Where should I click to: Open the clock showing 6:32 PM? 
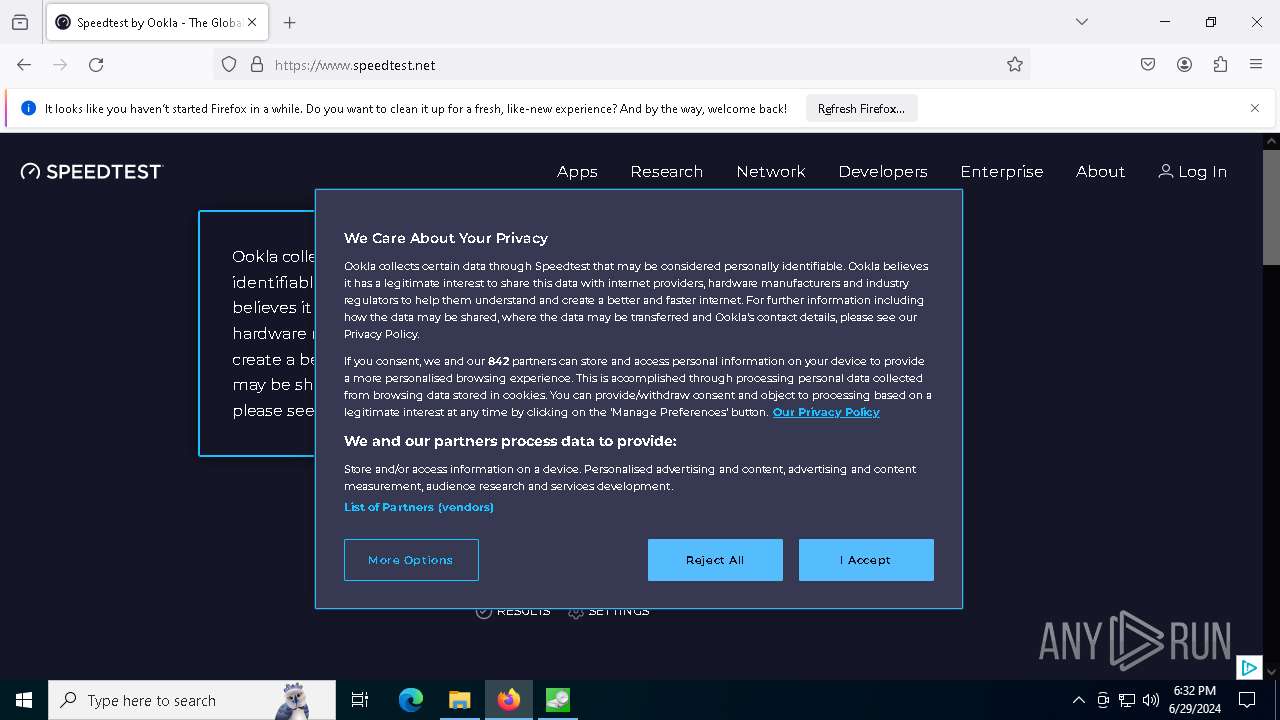1195,700
